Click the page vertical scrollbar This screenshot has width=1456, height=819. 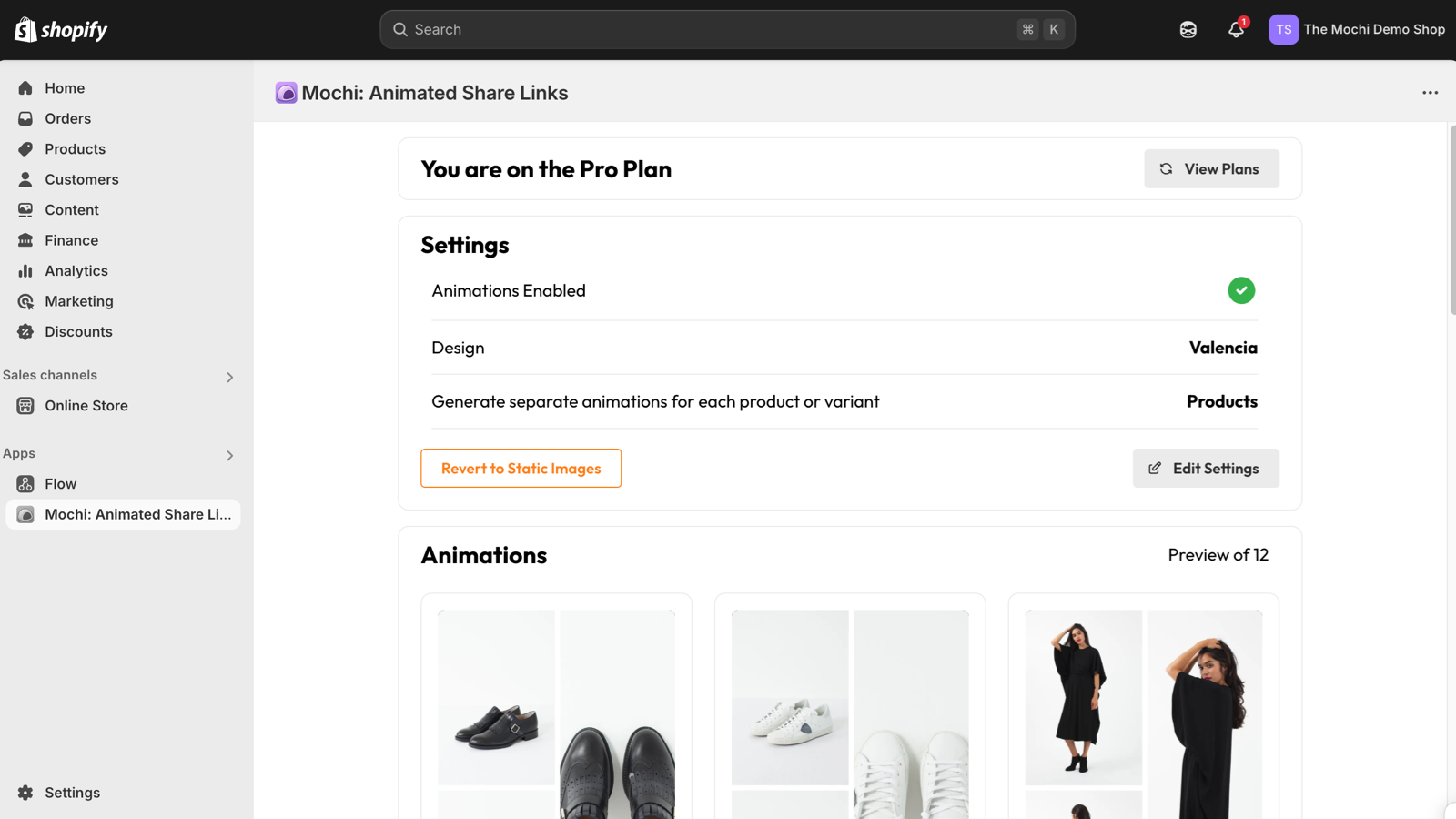click(x=1451, y=220)
